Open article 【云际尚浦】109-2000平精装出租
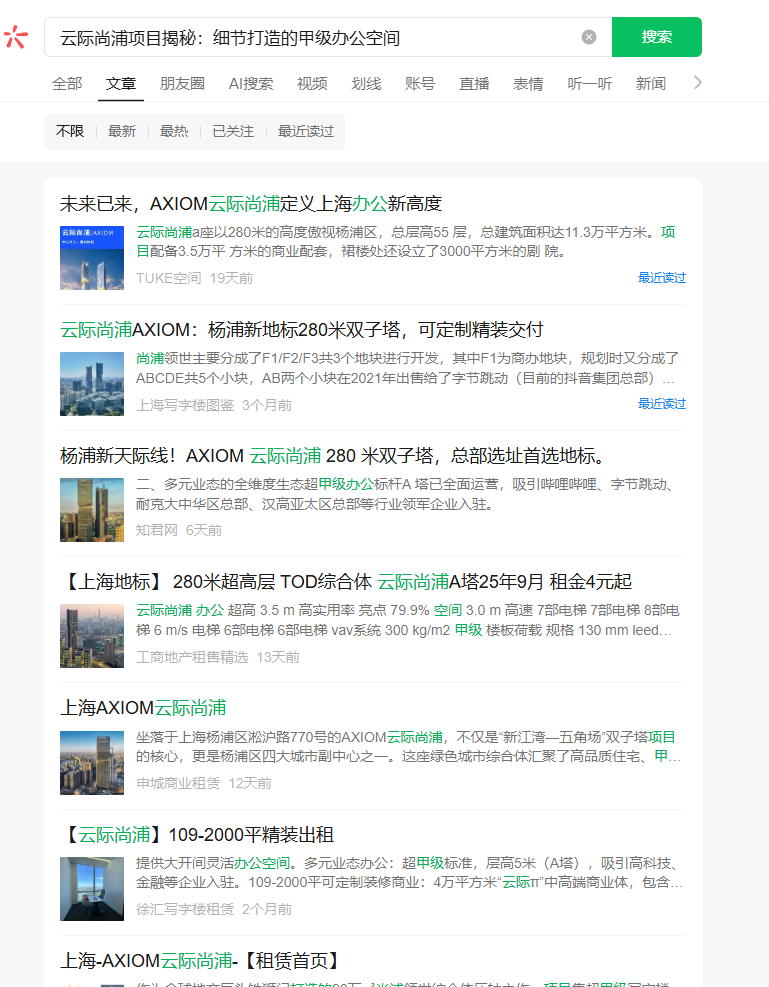The height and width of the screenshot is (987, 769). point(197,835)
